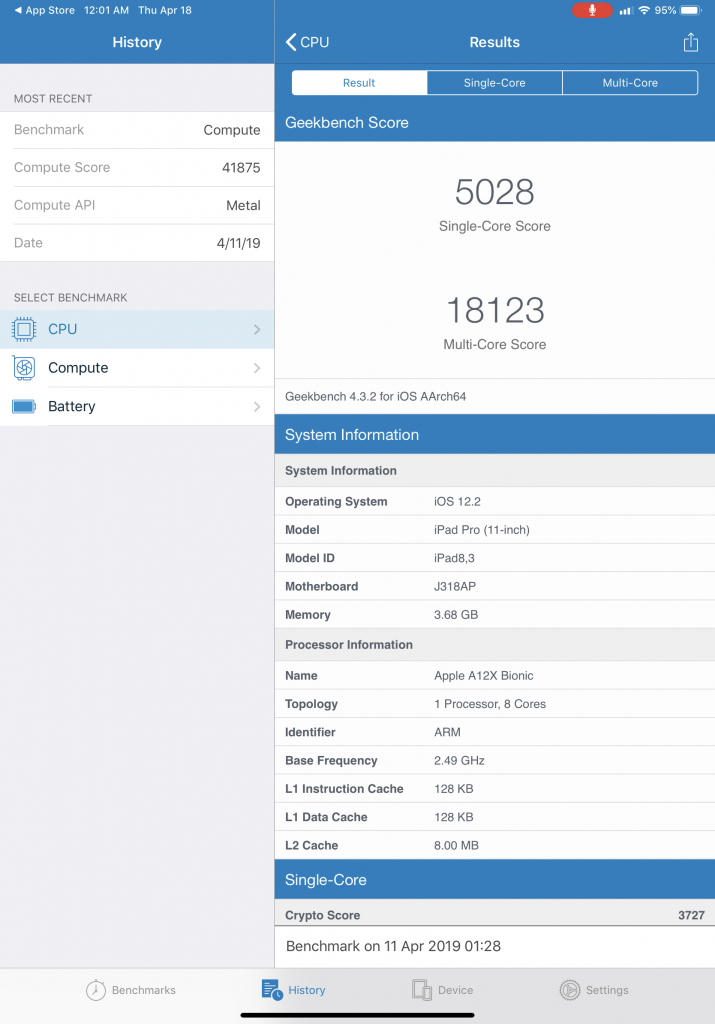Click the Benchmark Compute row

click(137, 130)
